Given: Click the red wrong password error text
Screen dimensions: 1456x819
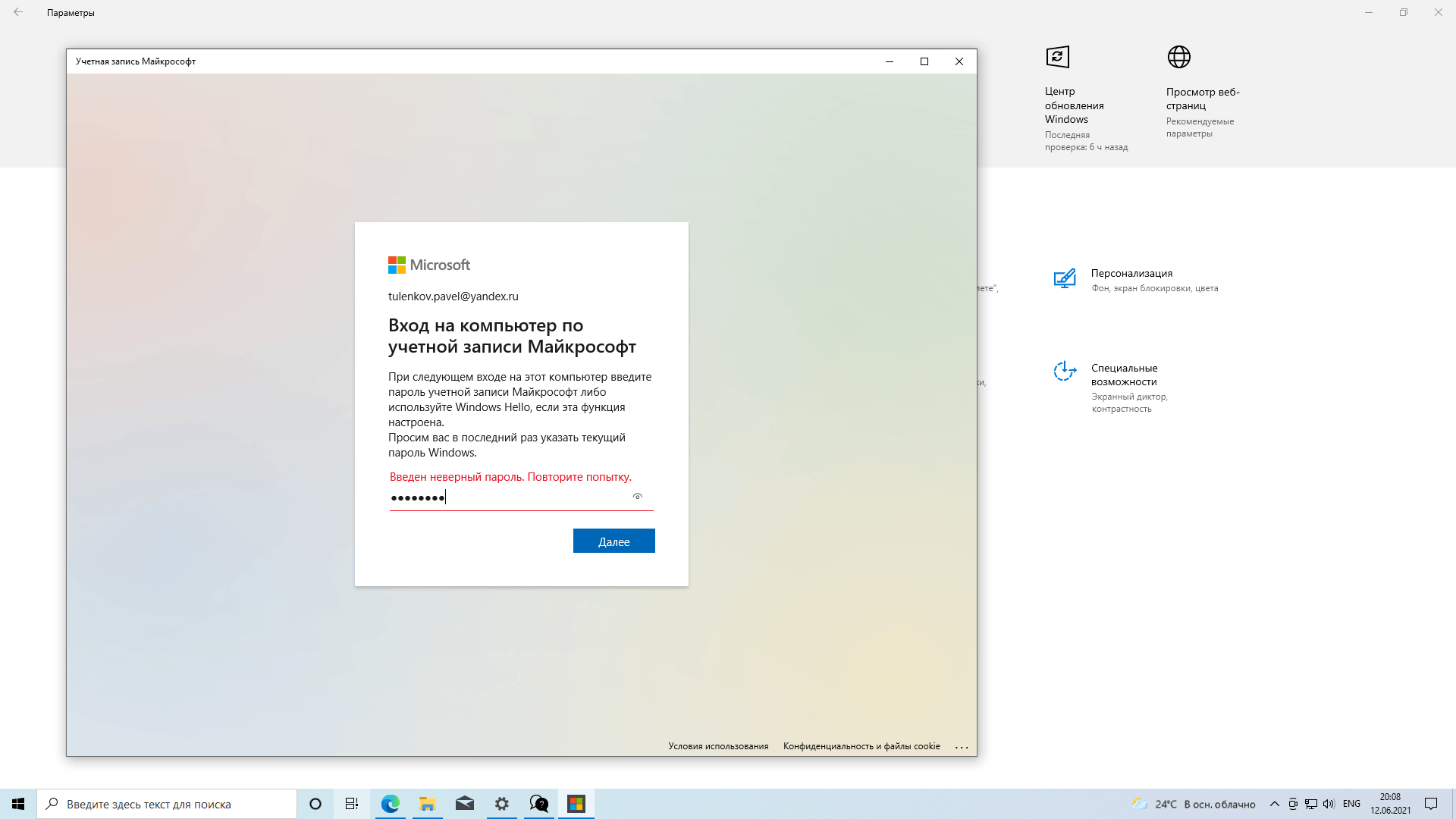Looking at the screenshot, I should click(x=510, y=477).
